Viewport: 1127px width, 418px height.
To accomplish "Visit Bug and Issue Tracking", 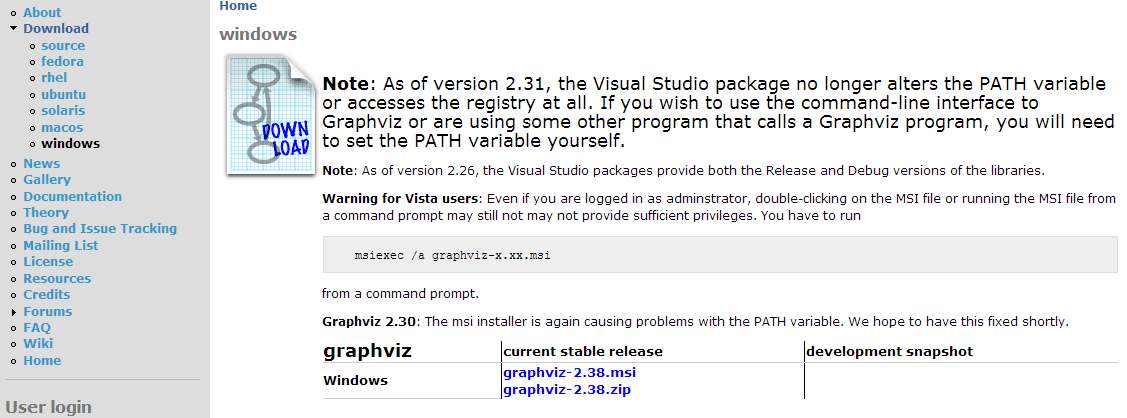I will click(100, 228).
